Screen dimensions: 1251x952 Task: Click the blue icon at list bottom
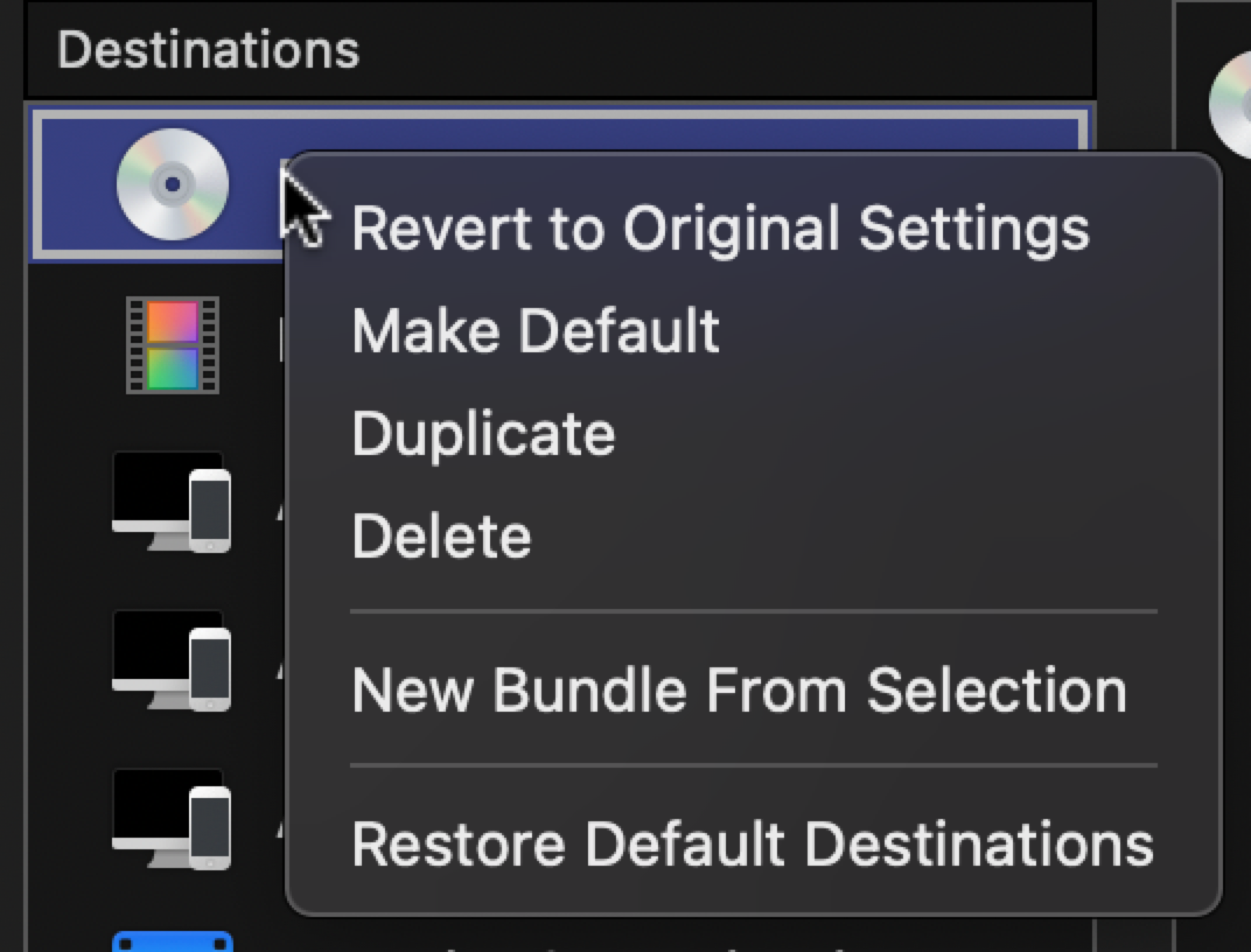pos(172,942)
